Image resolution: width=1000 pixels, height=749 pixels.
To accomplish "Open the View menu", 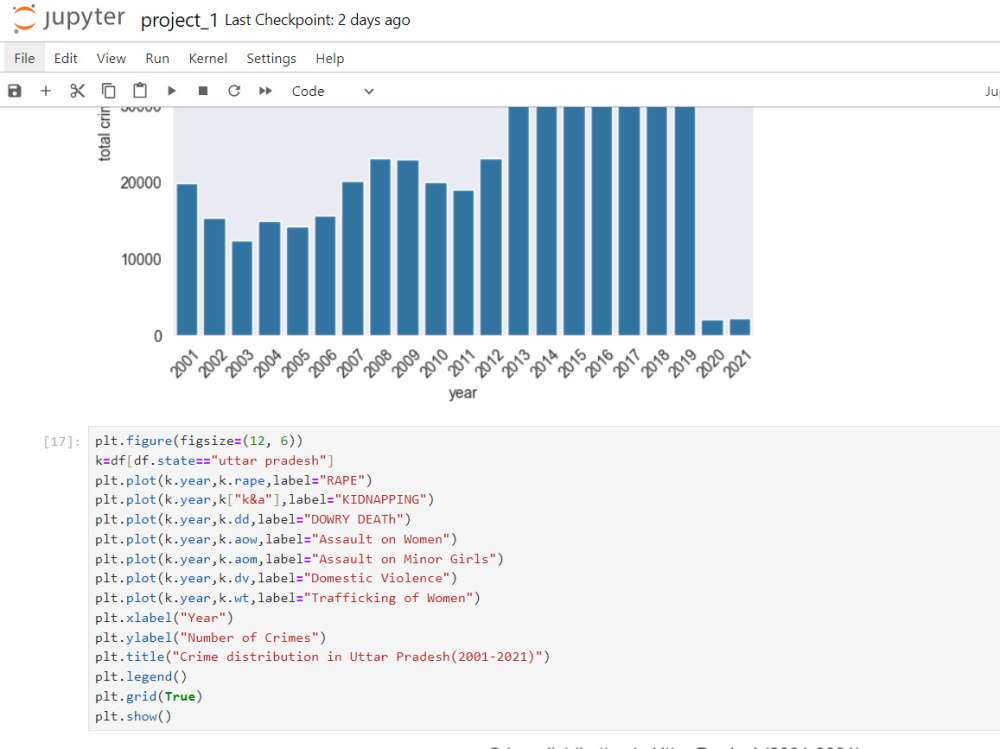I will click(111, 58).
